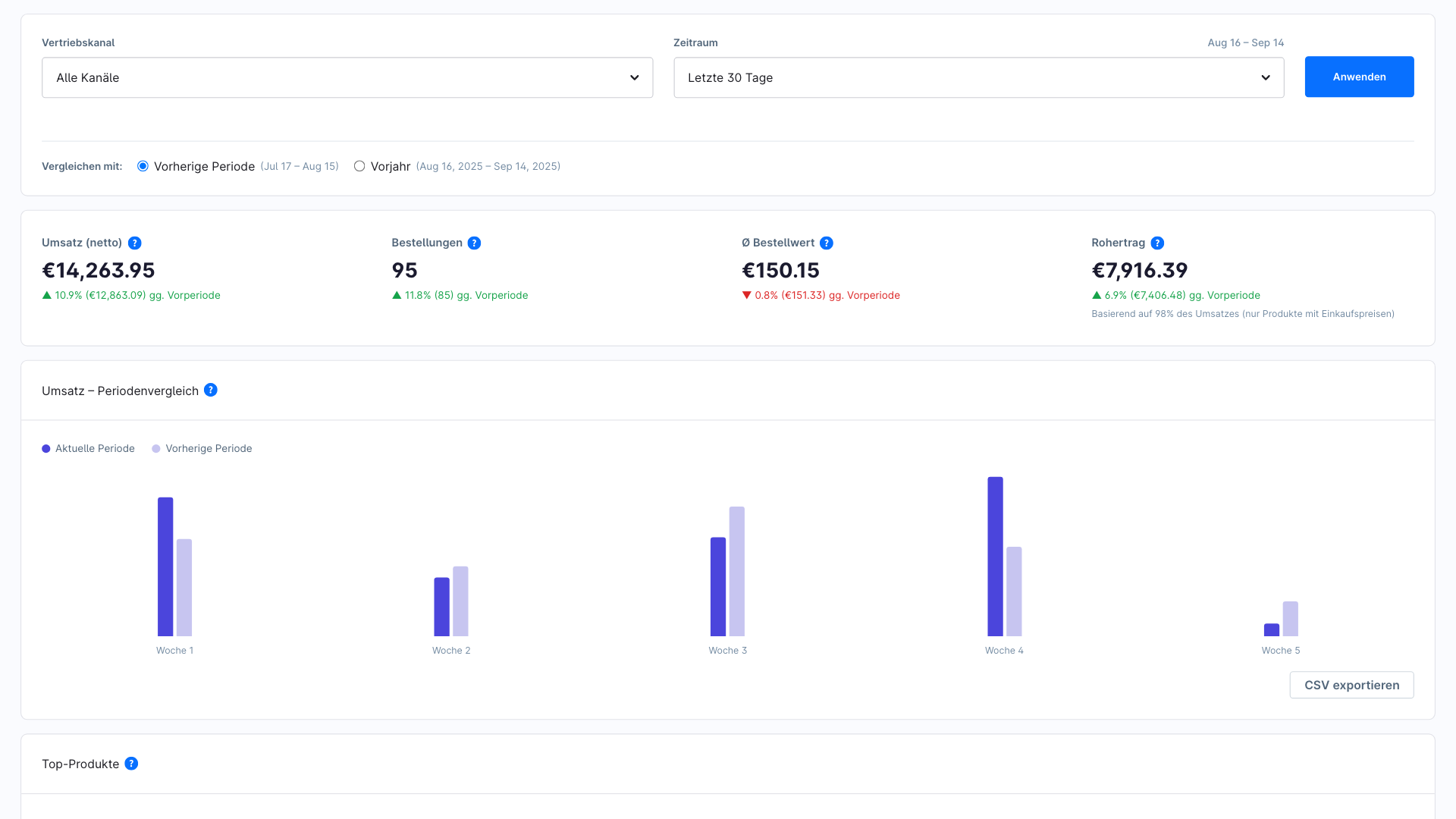This screenshot has height=819, width=1456.
Task: Export chart data with CSV exportieren
Action: (1351, 685)
